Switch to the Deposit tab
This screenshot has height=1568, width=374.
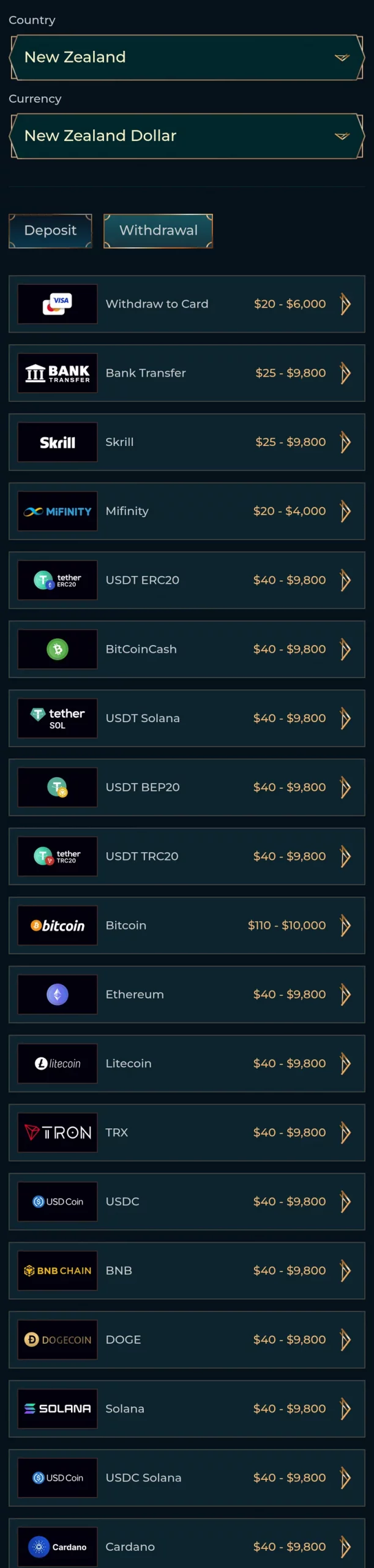click(50, 231)
